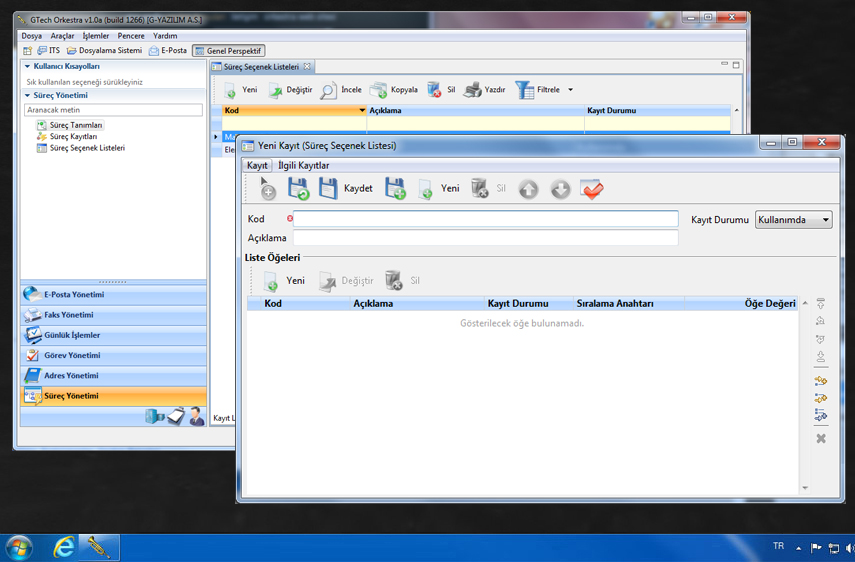Viewport: 855px width, 562px height.
Task: Click the red checkmark validate icon
Action: pyautogui.click(x=592, y=189)
